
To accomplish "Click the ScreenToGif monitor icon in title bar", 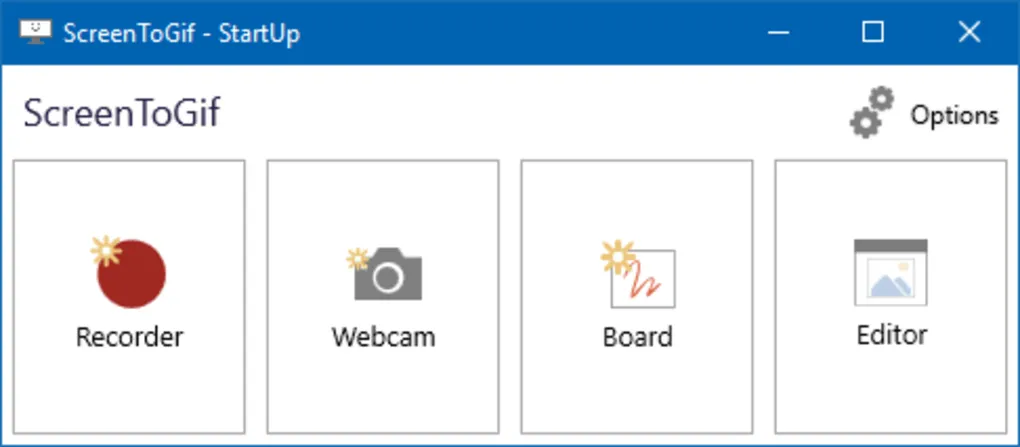I will click(x=35, y=32).
